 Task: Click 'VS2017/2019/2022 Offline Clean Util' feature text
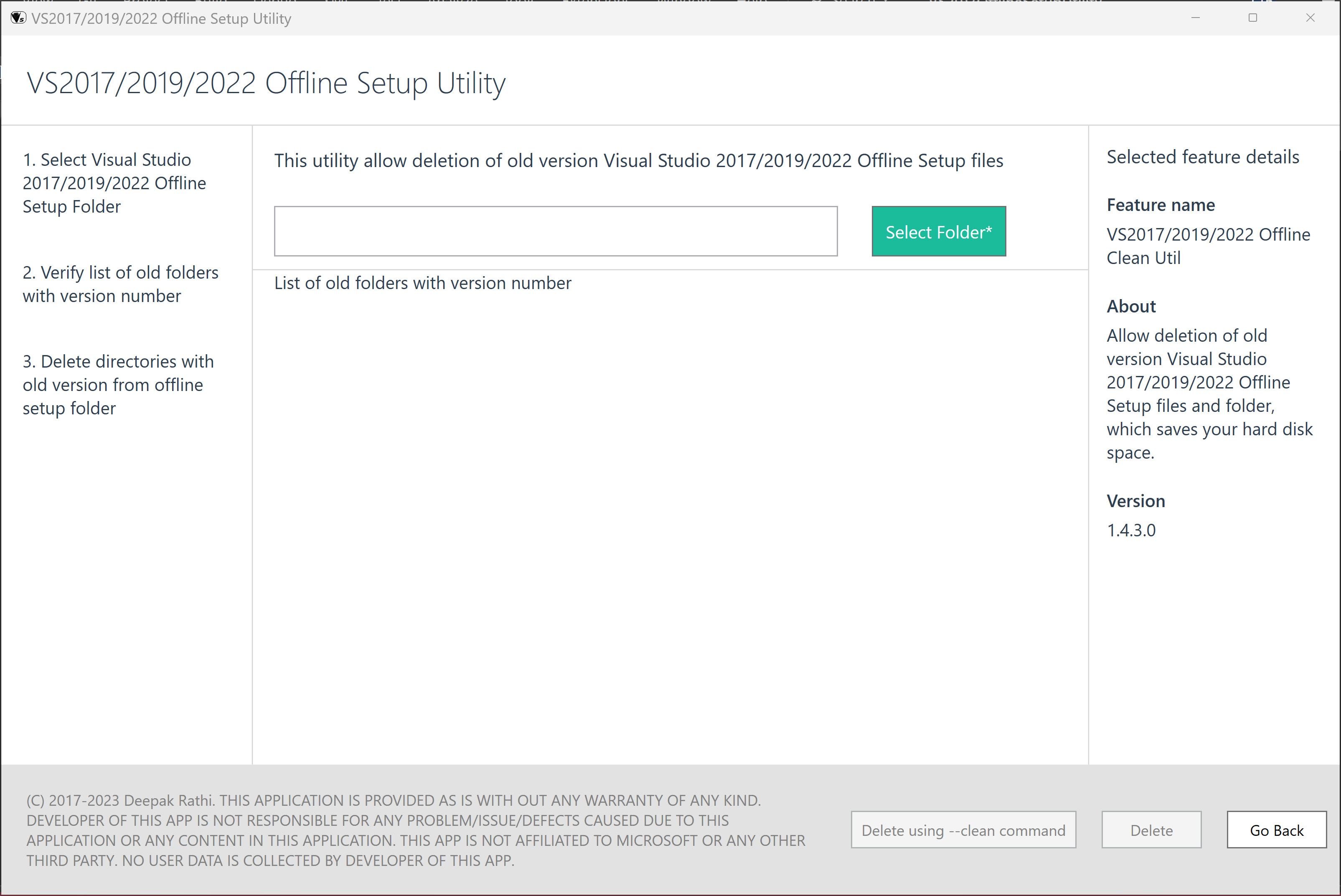point(1208,246)
